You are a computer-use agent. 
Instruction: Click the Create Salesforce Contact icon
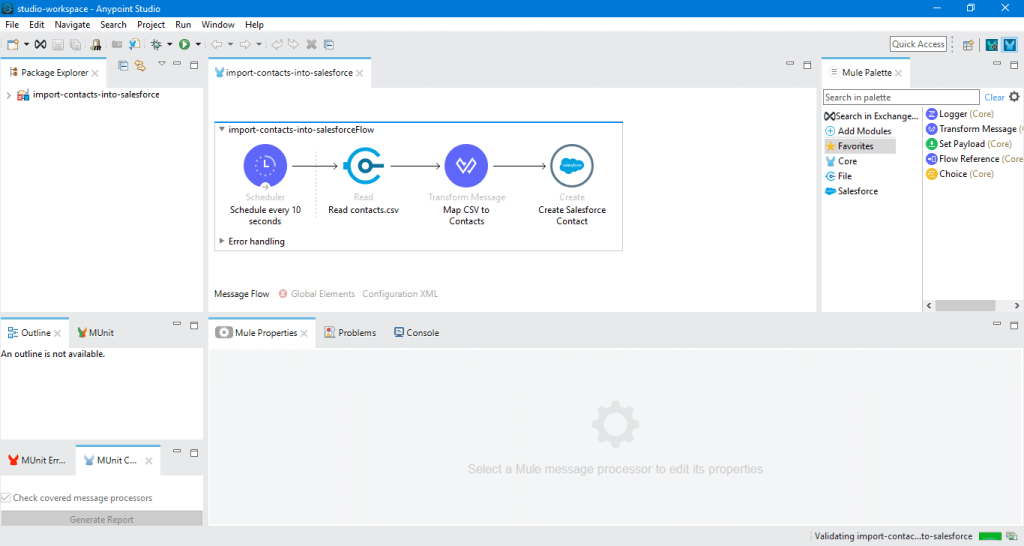click(x=571, y=166)
